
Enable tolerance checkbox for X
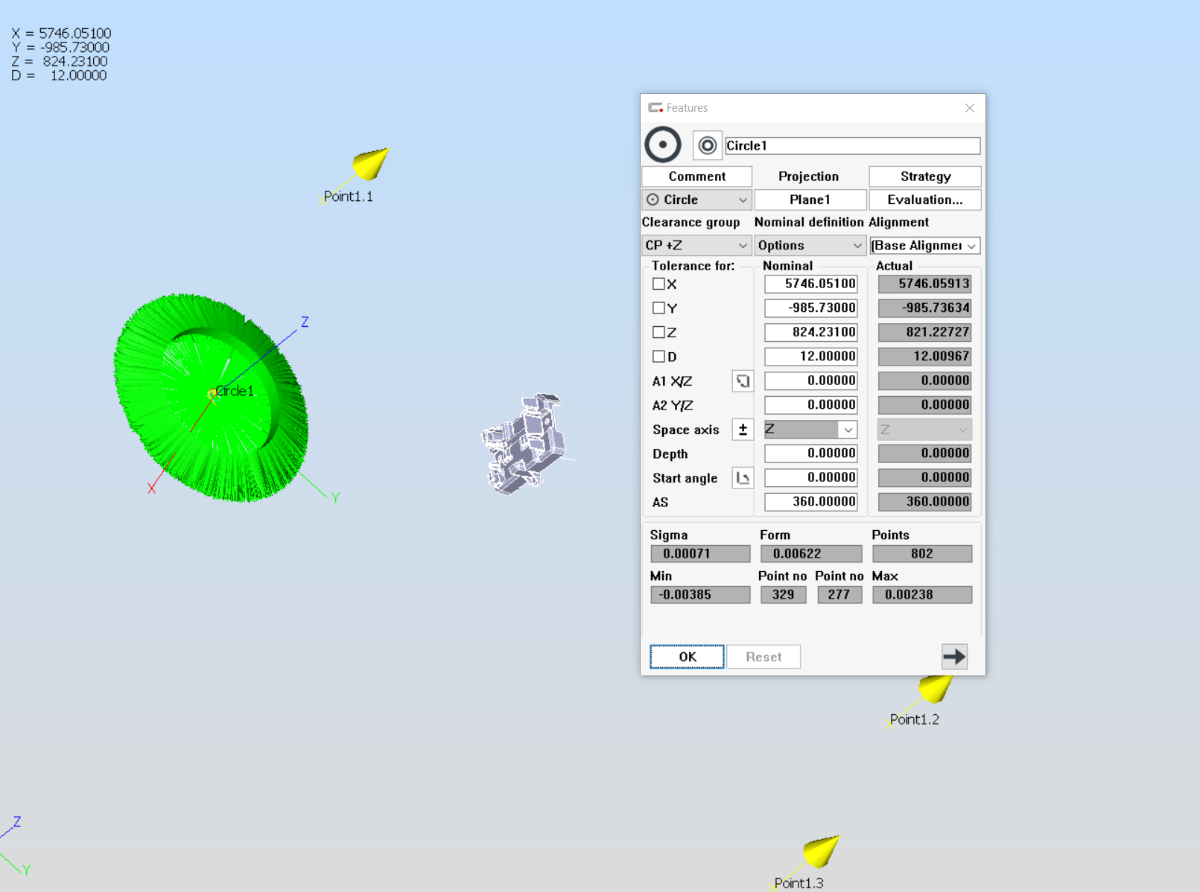point(659,284)
